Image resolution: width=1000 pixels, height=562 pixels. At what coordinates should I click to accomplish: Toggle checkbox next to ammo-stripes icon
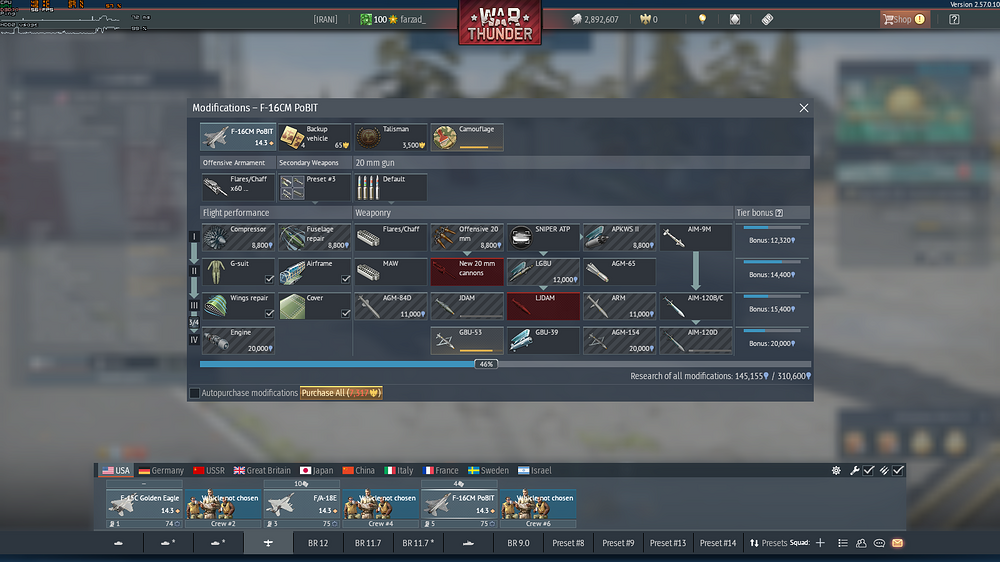(898, 470)
